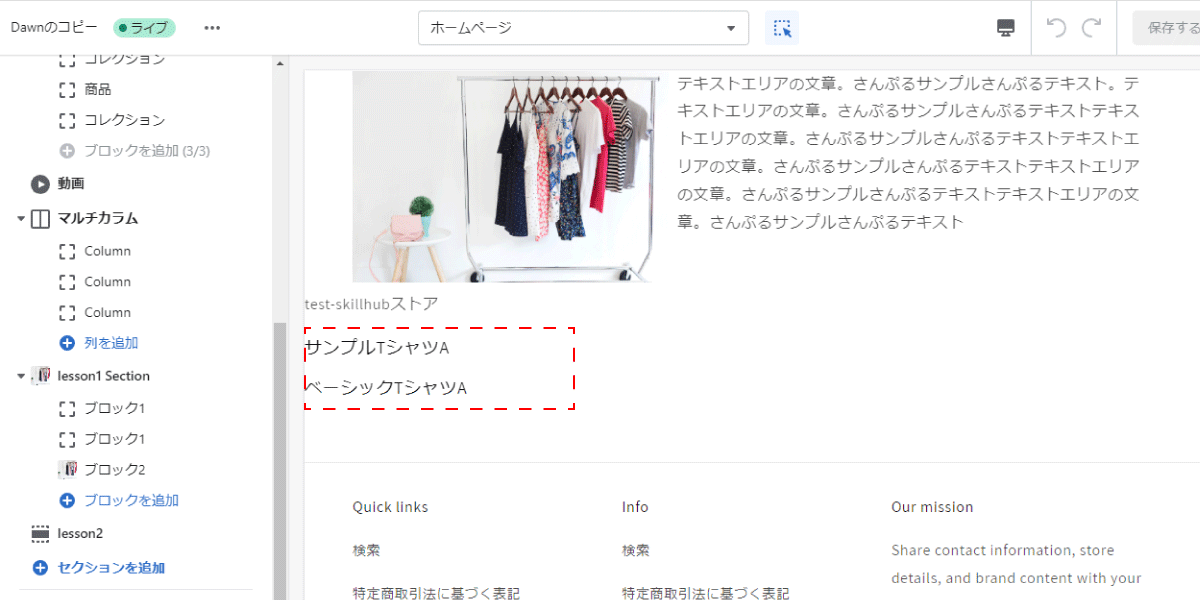1200x600 pixels.
Task: Click the マルチカラム columns layout icon
Action: (40, 218)
